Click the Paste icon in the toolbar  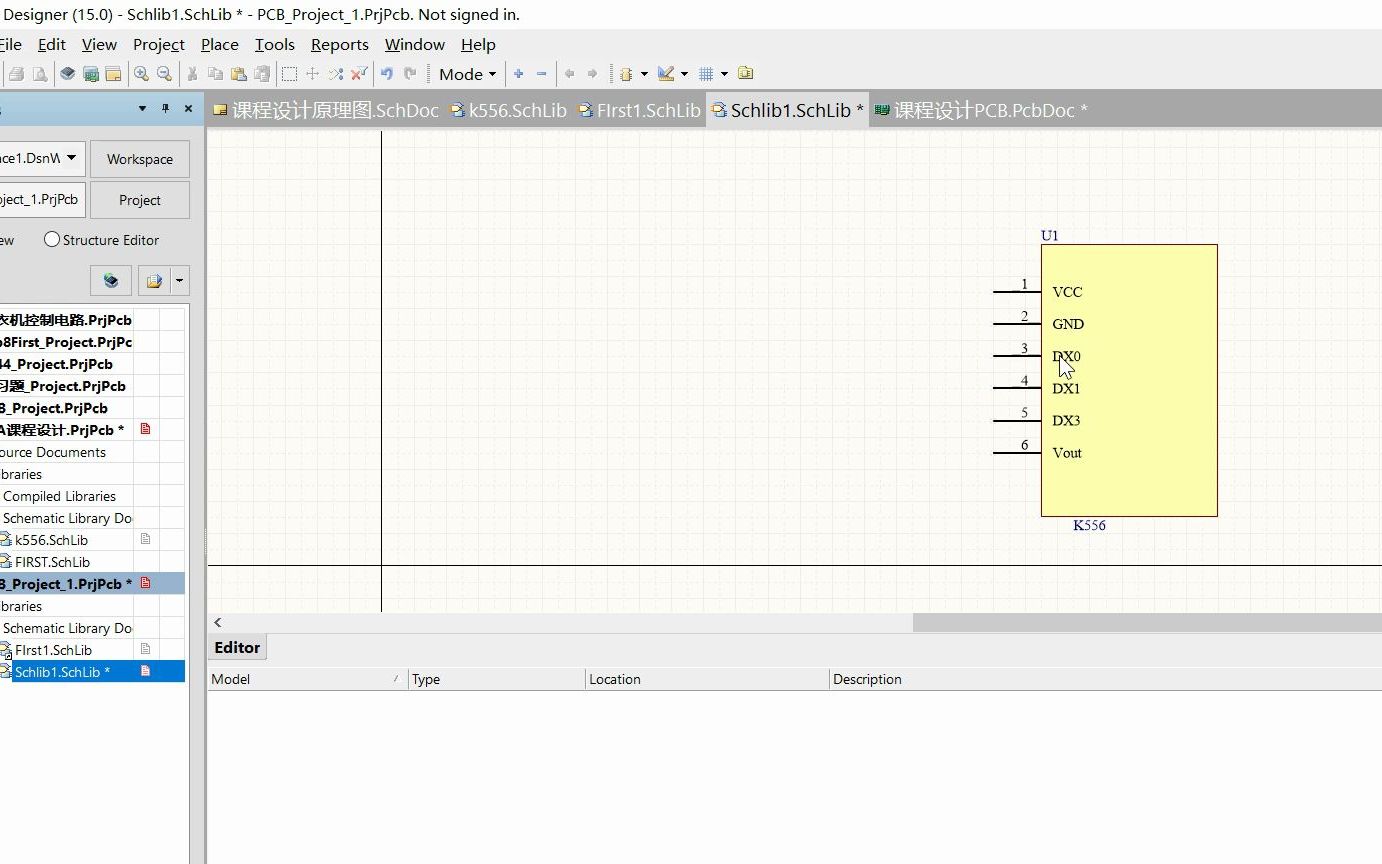[x=239, y=73]
